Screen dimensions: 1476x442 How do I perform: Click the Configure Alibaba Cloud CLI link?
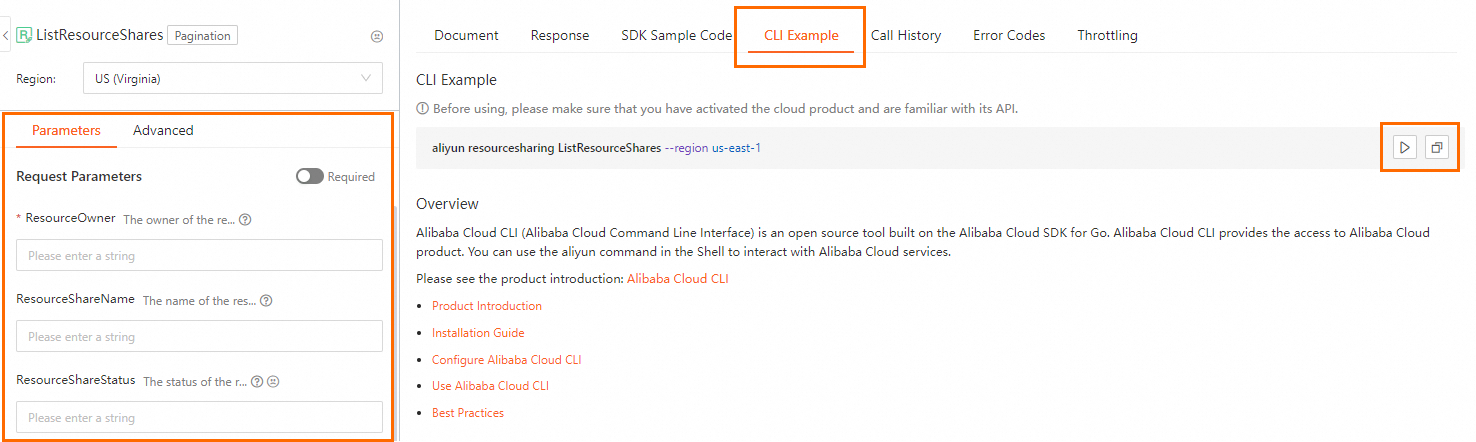(506, 360)
